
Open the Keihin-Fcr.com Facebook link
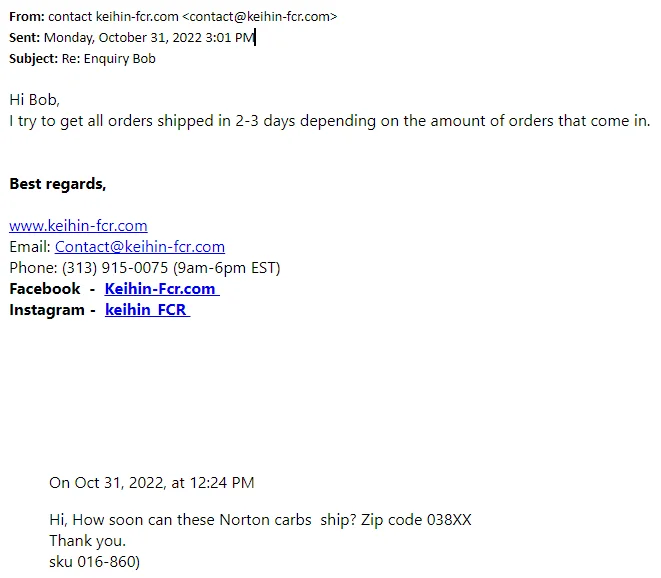pos(160,289)
